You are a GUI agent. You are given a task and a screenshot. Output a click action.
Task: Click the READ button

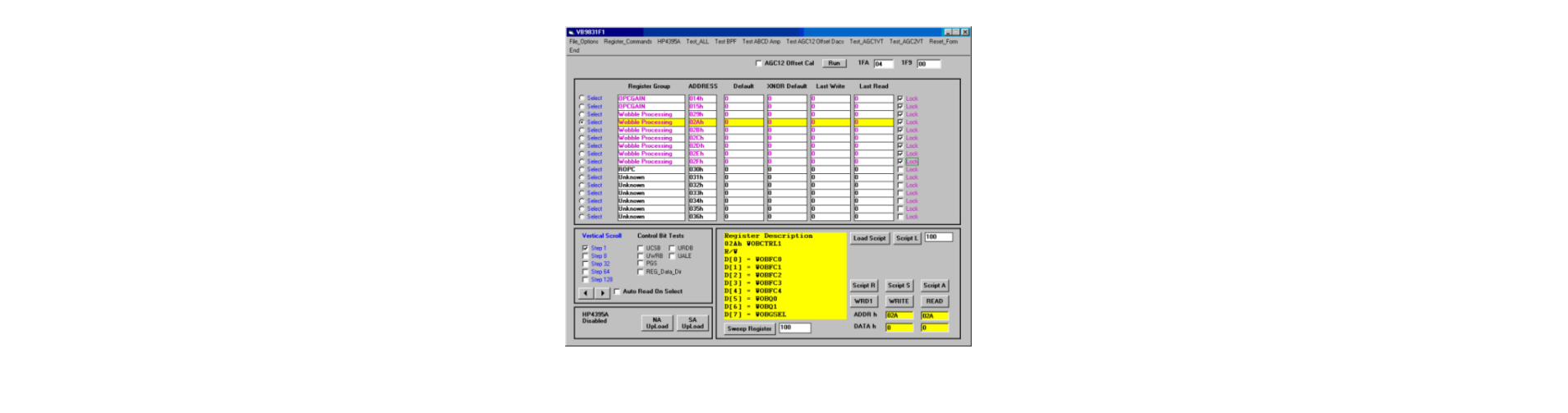click(x=934, y=301)
